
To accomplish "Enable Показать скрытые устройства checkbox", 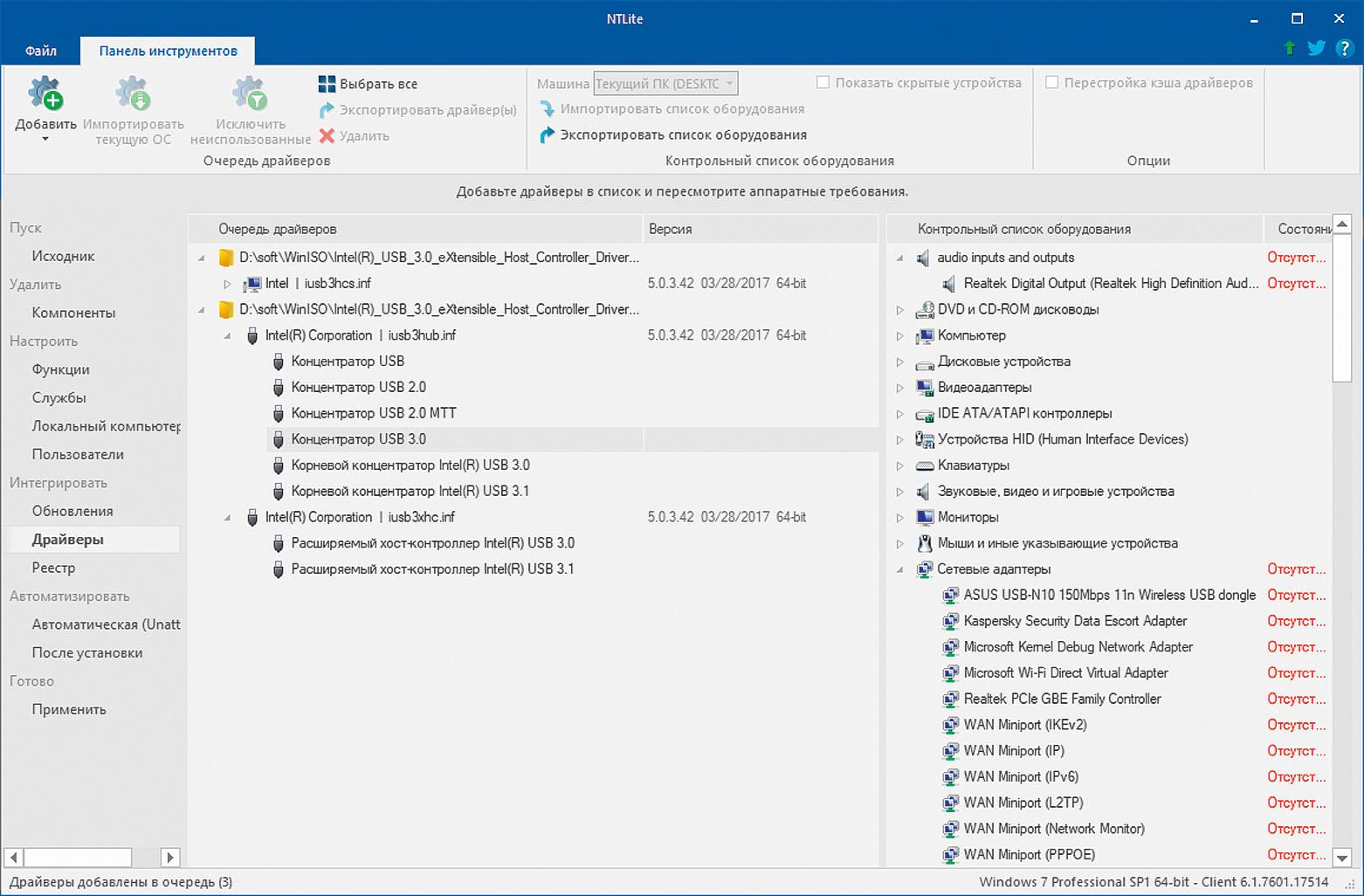I will [823, 82].
